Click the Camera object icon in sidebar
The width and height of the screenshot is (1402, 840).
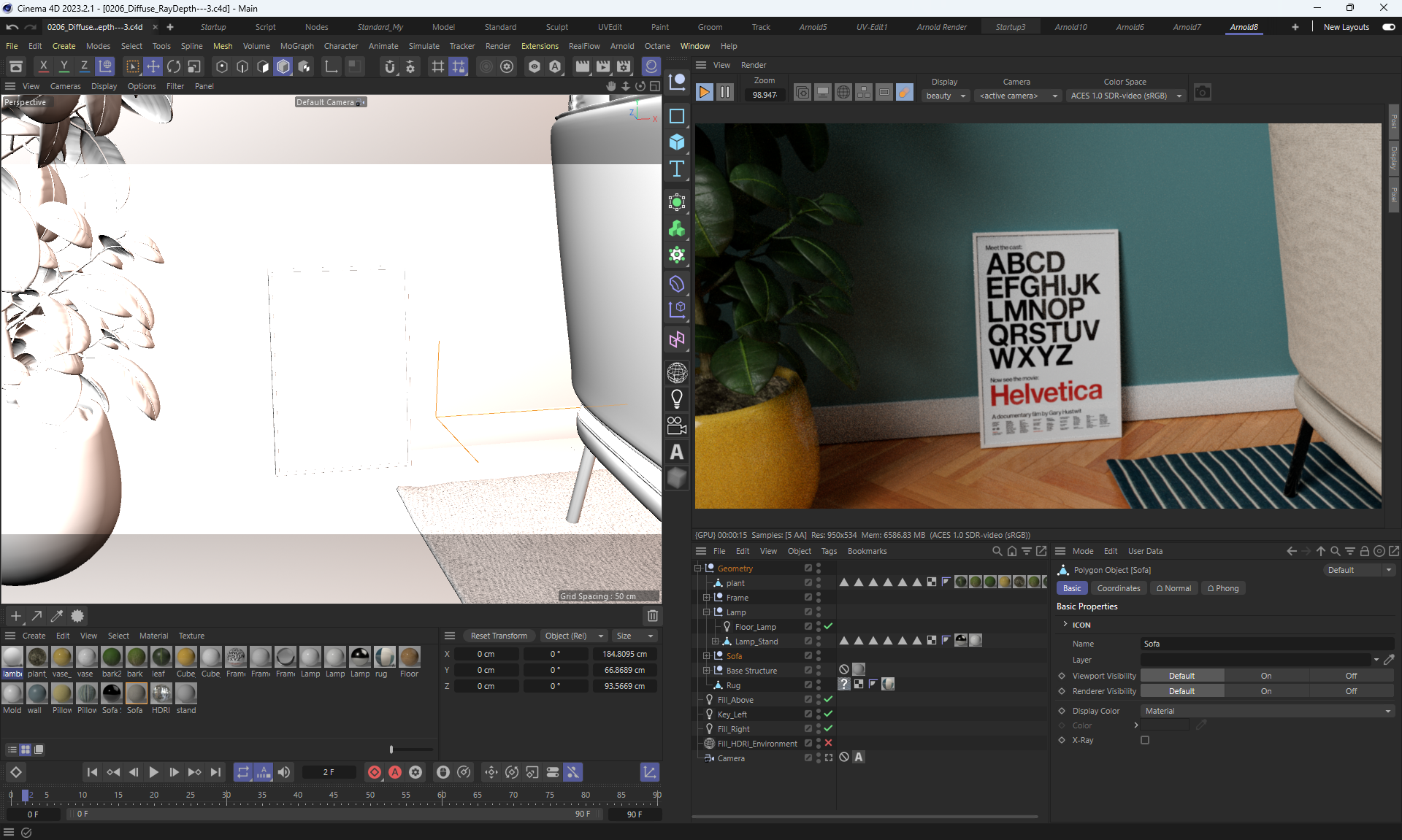point(677,425)
